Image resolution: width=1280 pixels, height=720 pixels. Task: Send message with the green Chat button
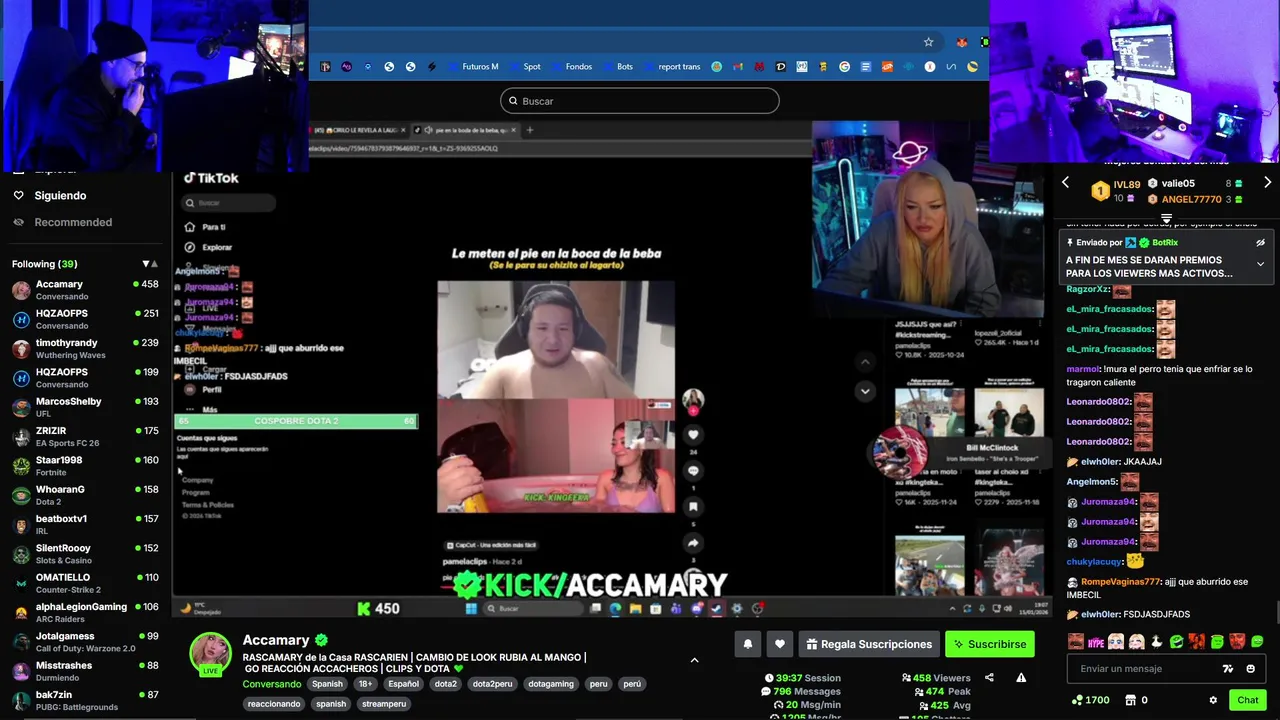pyautogui.click(x=1248, y=700)
